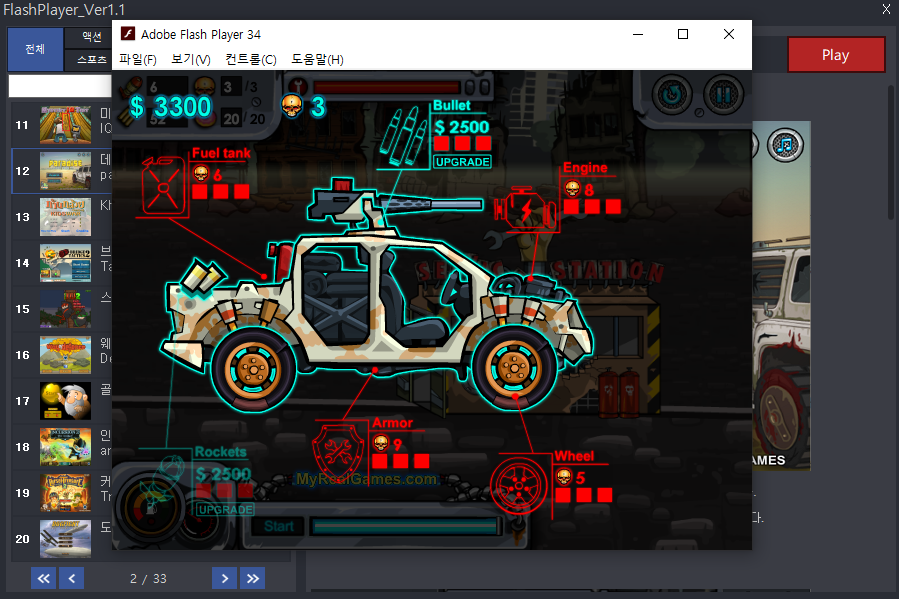
Task: Select the gold miner game number 17
Action: [x=65, y=401]
